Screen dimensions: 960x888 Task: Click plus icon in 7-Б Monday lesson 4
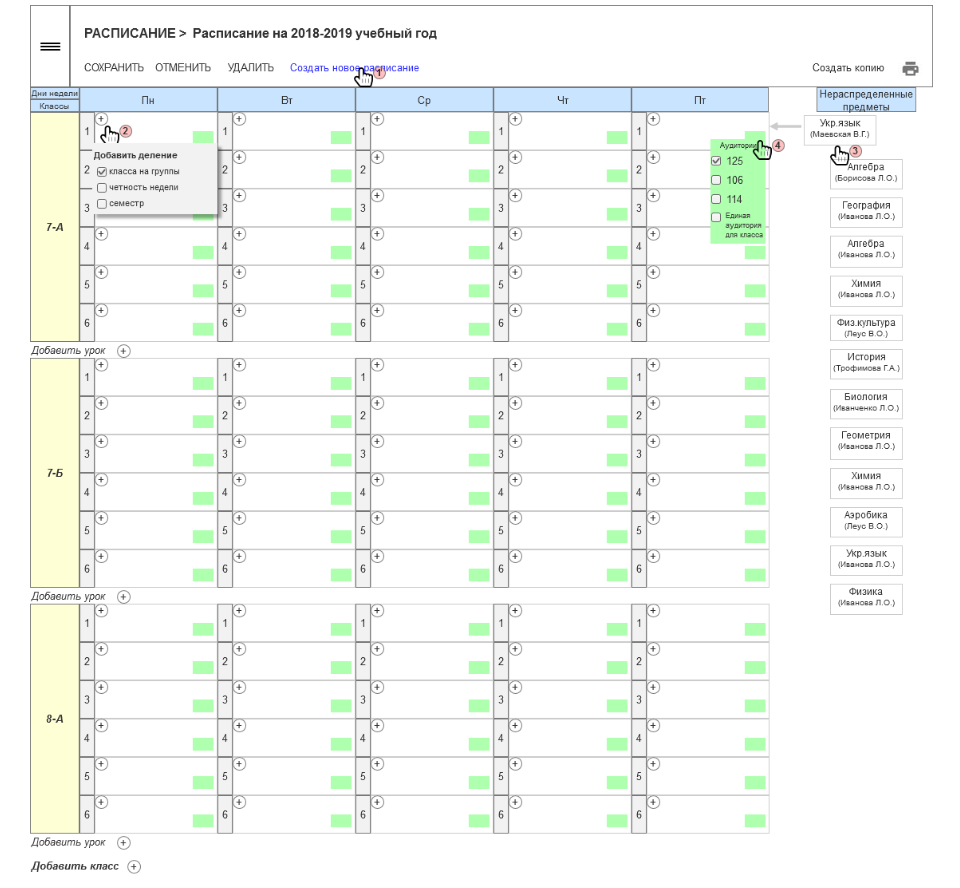[x=102, y=480]
